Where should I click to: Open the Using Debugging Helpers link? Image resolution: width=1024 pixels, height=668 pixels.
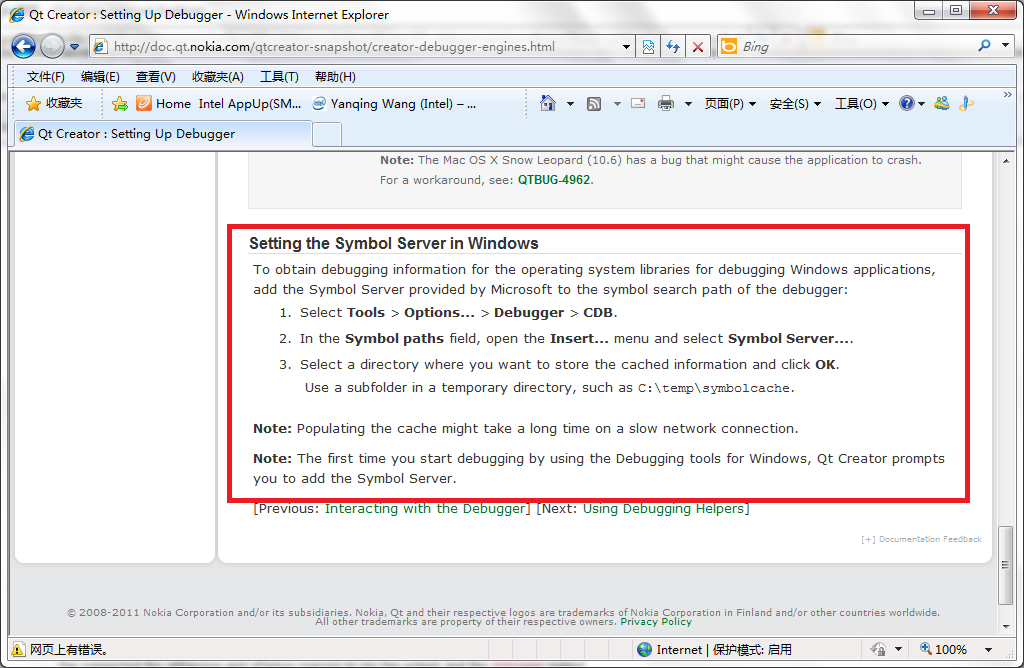pos(663,509)
